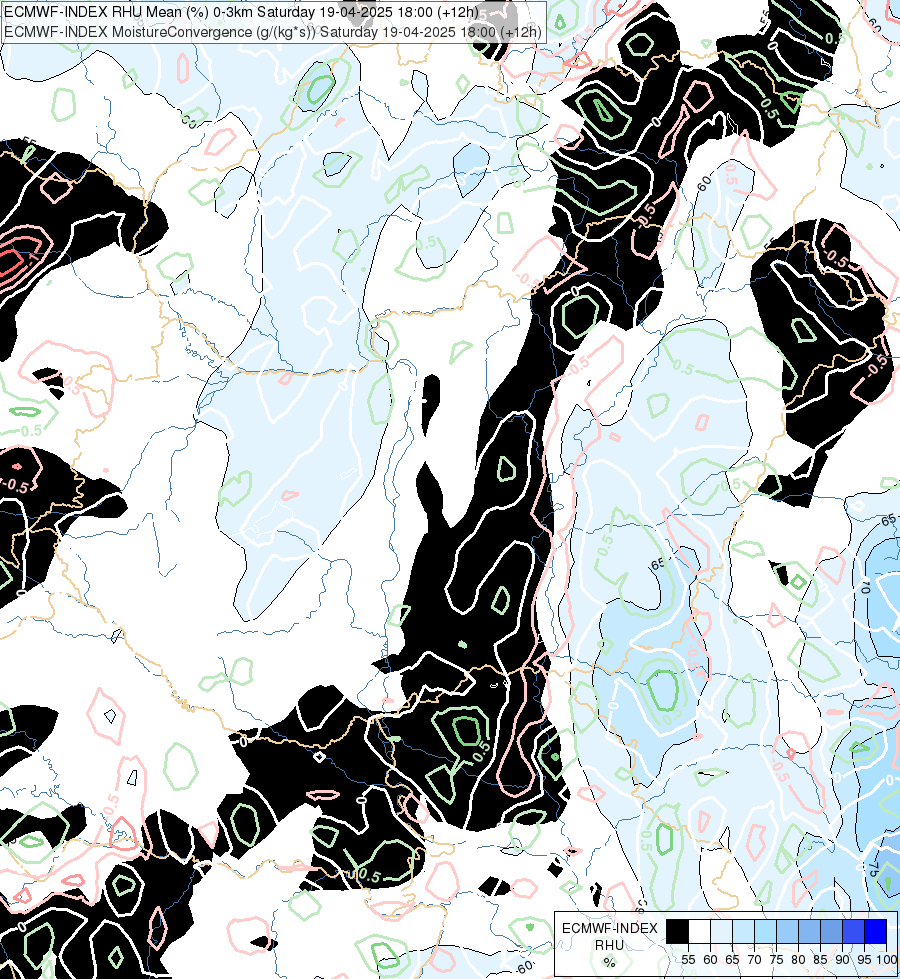The width and height of the screenshot is (900, 979).
Task: Click the legend value "75"
Action: pyautogui.click(x=776, y=960)
